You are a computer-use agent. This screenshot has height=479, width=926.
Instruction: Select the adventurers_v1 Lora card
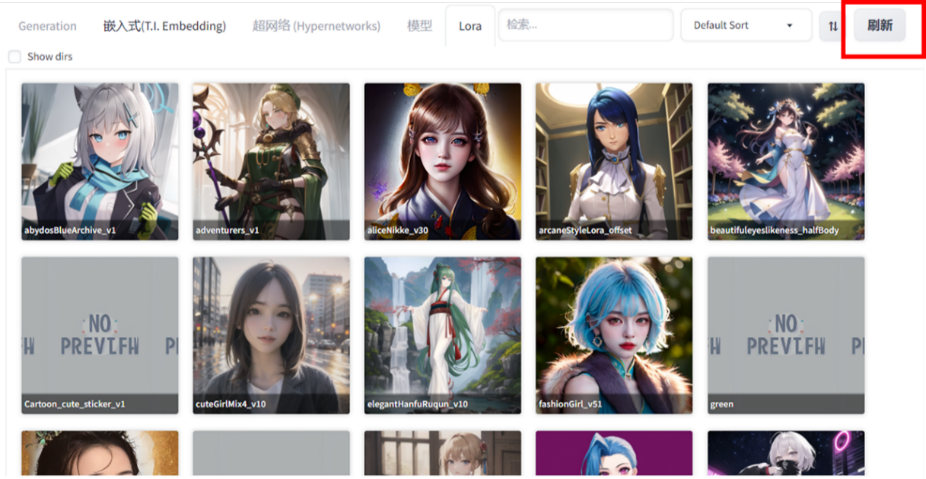click(271, 161)
